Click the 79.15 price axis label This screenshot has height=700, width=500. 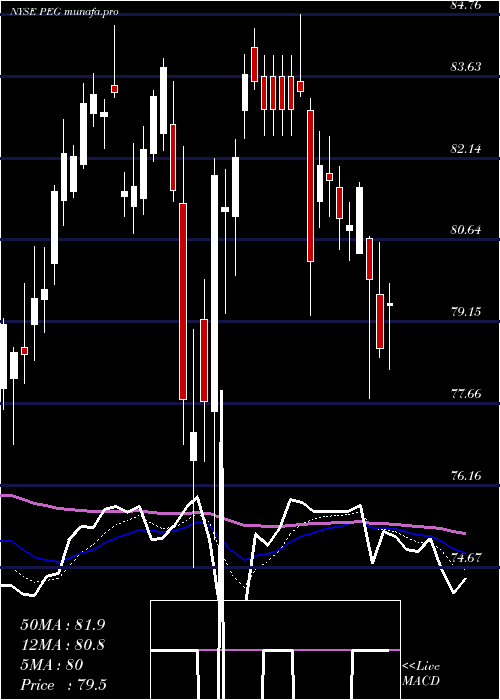click(x=466, y=311)
